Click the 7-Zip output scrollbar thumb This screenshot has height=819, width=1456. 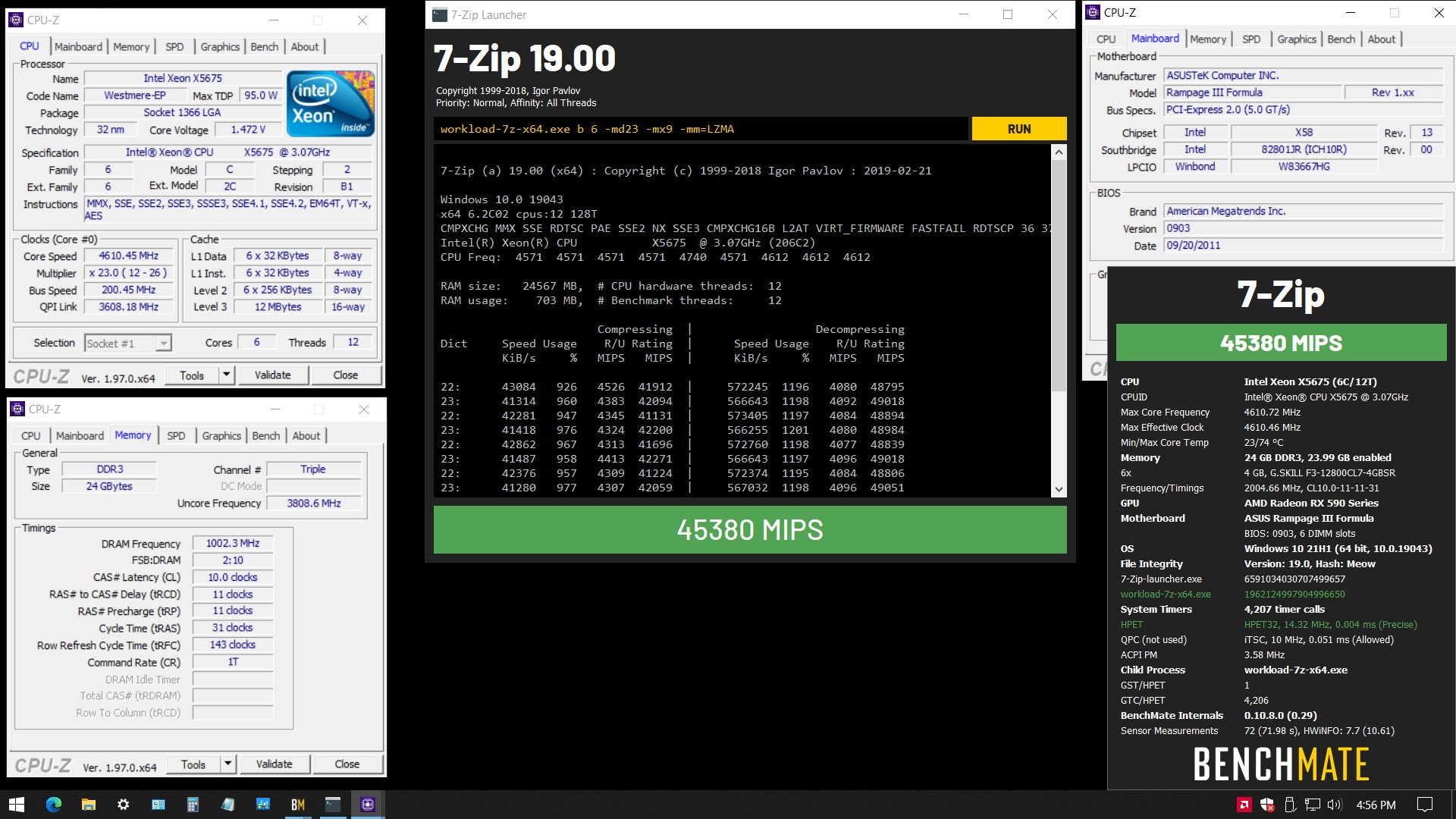click(x=1059, y=276)
